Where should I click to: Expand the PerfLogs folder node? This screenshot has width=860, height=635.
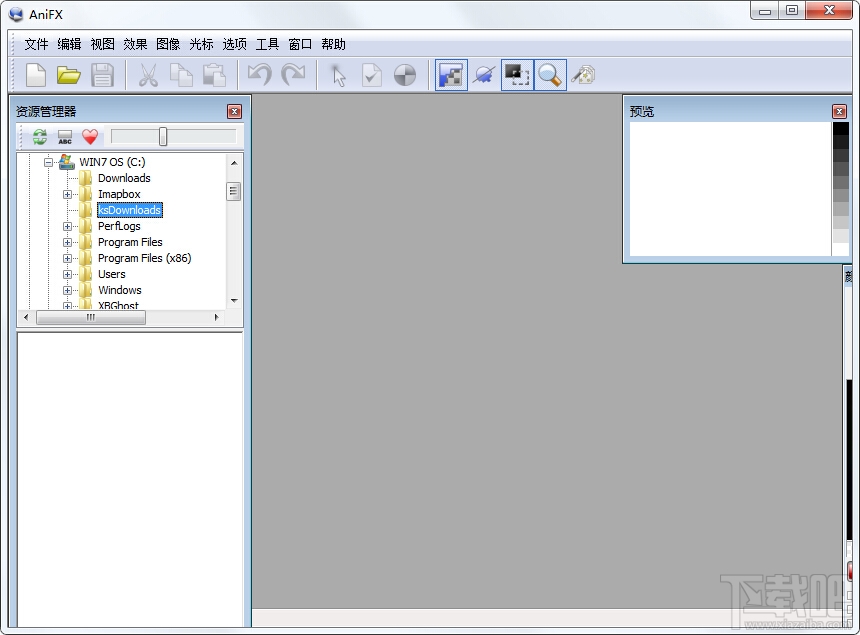pyautogui.click(x=67, y=226)
